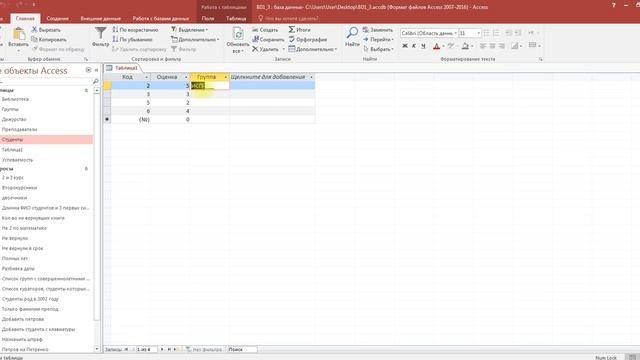Toggle the ribbon Фильтр apply-filter button
The width and height of the screenshot is (640, 360).
tap(184, 49)
